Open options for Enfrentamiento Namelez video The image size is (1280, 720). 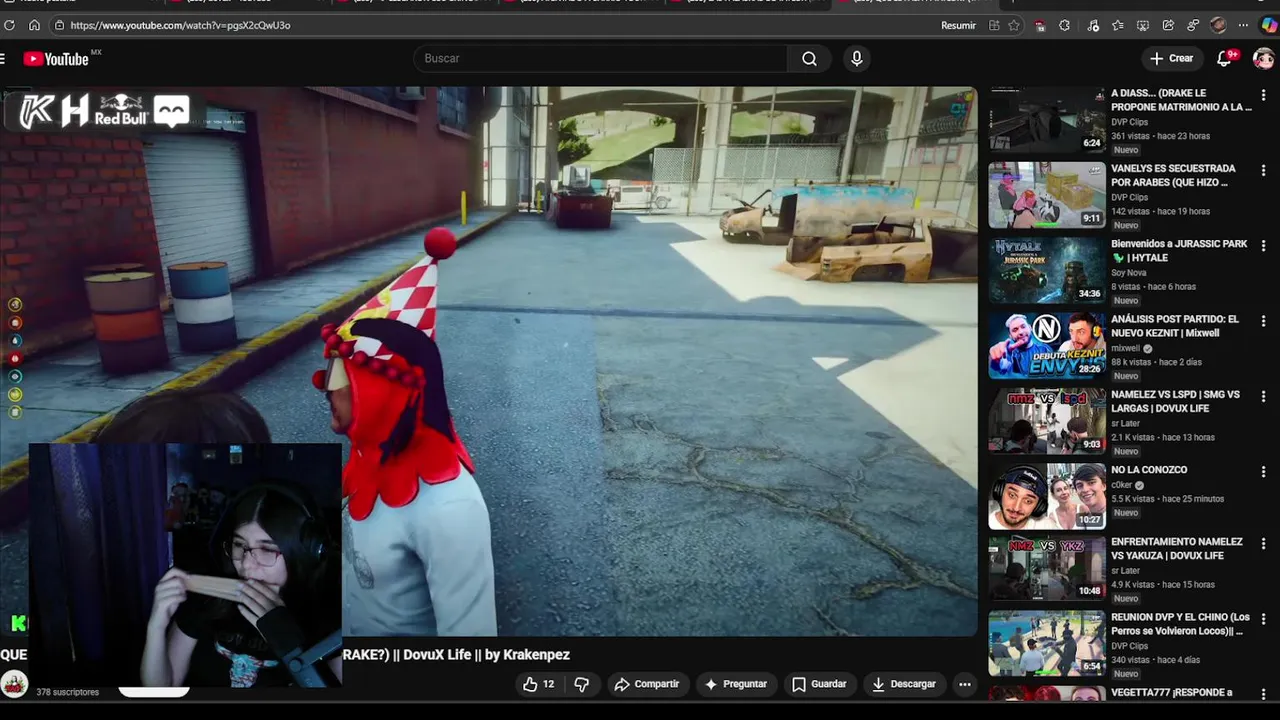coord(1263,544)
